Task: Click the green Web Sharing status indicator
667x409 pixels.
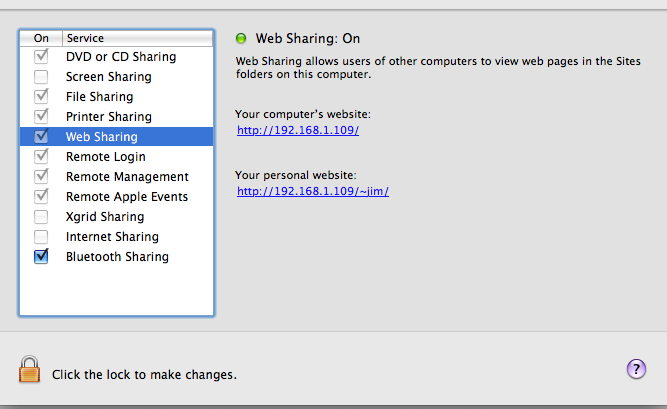Action: [x=241, y=38]
